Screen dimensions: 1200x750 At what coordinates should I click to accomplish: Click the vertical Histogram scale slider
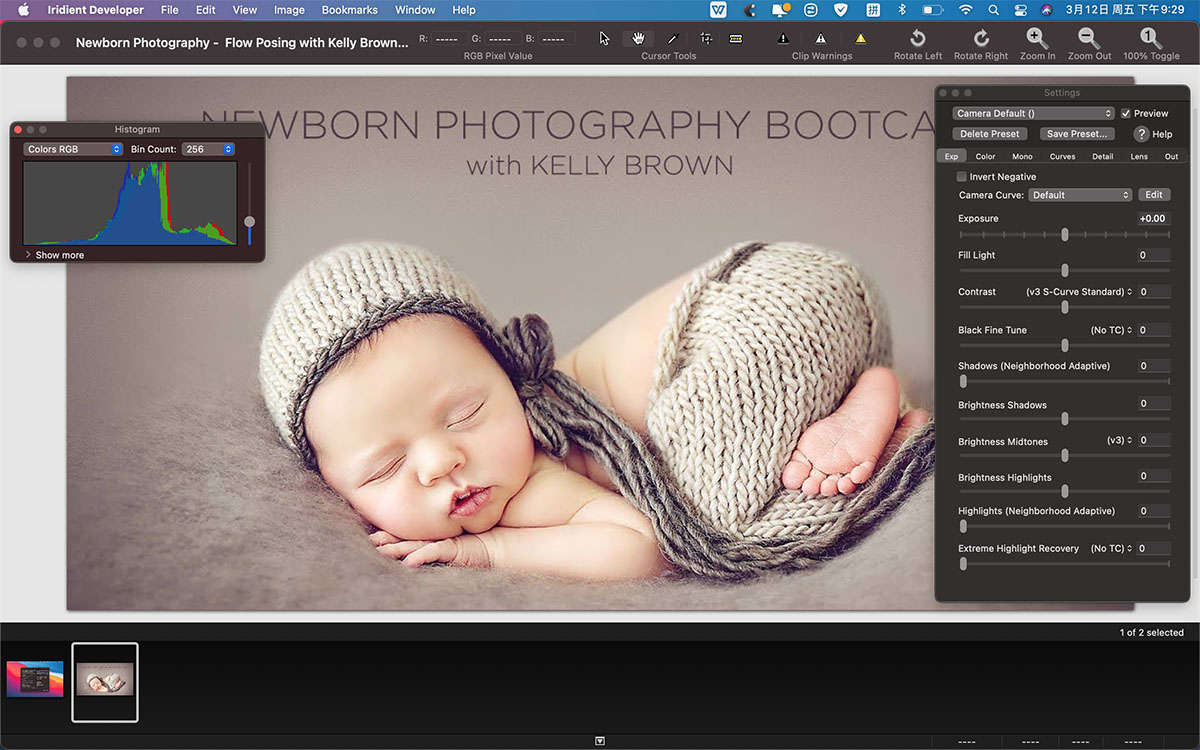click(249, 221)
